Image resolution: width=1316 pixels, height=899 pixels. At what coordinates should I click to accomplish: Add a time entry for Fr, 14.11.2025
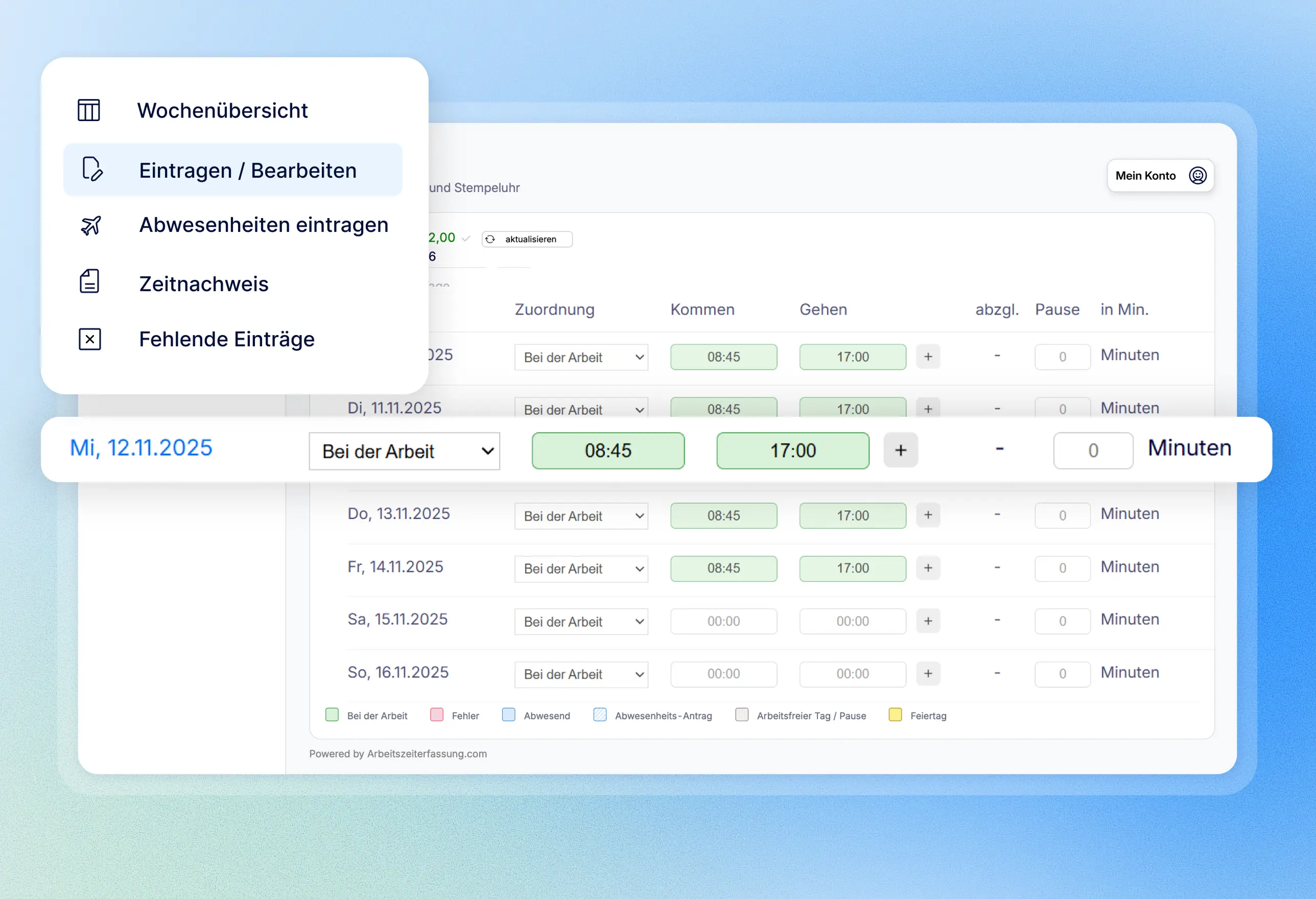coord(928,568)
